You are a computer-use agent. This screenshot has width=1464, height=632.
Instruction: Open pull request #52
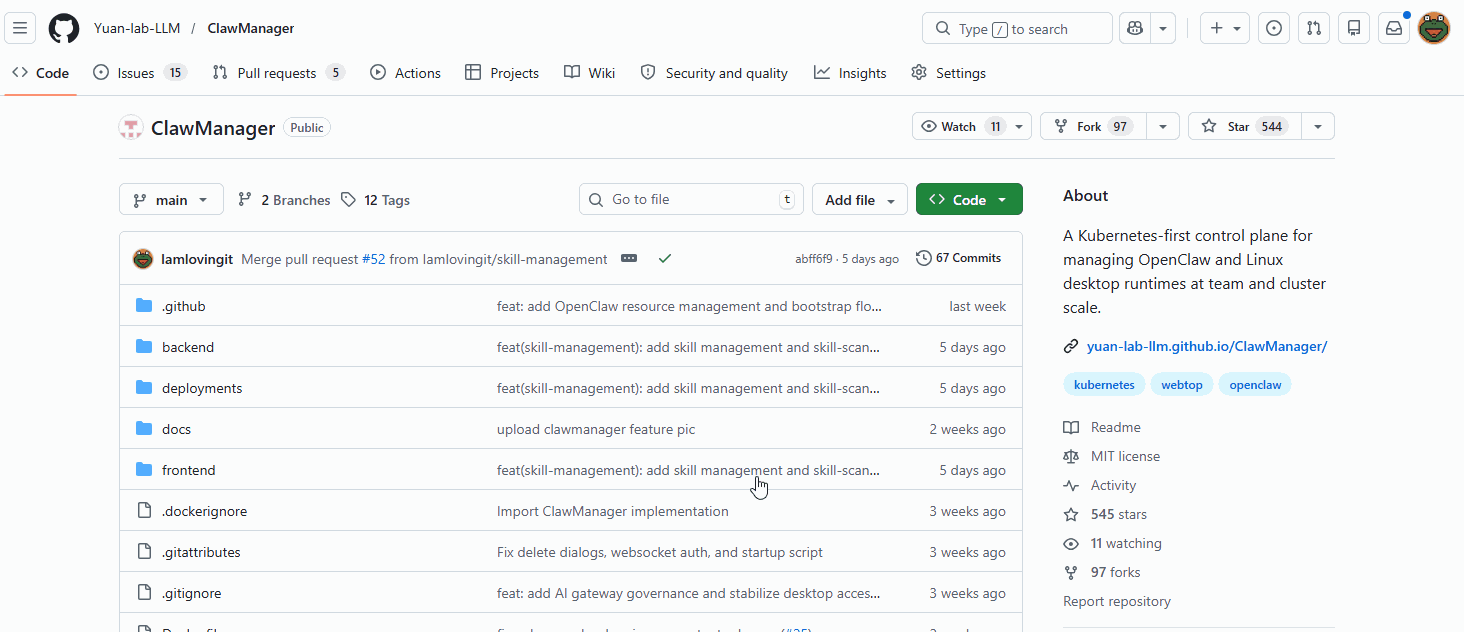[373, 258]
